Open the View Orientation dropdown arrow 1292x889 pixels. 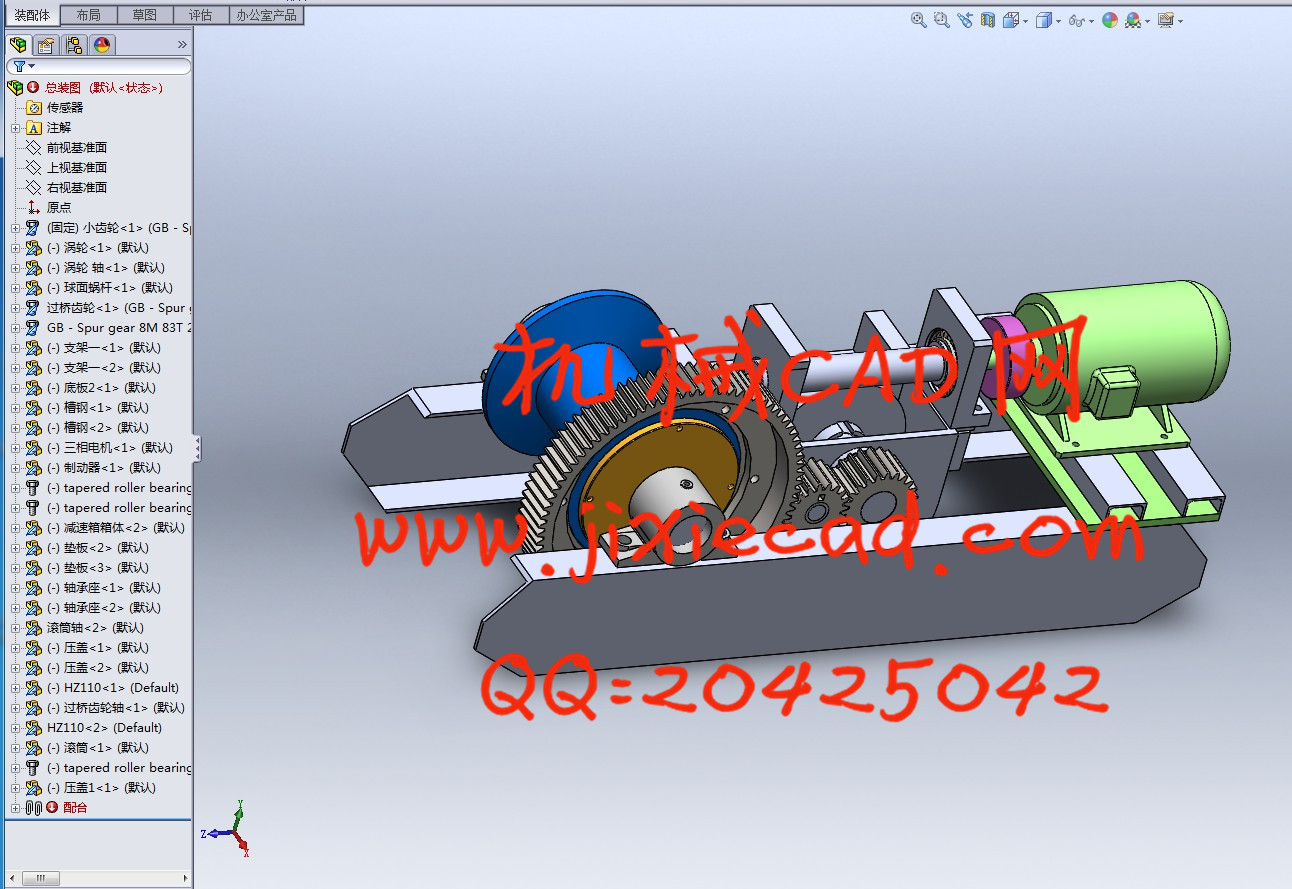point(1025,21)
